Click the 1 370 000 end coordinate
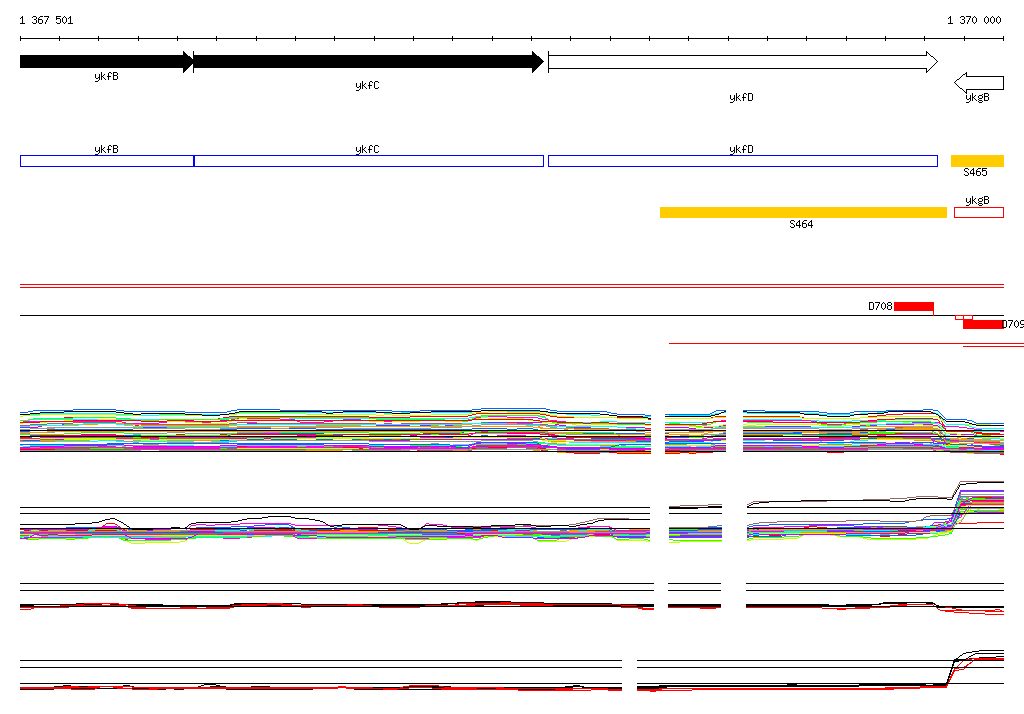The height and width of the screenshot is (714, 1024). [x=974, y=20]
